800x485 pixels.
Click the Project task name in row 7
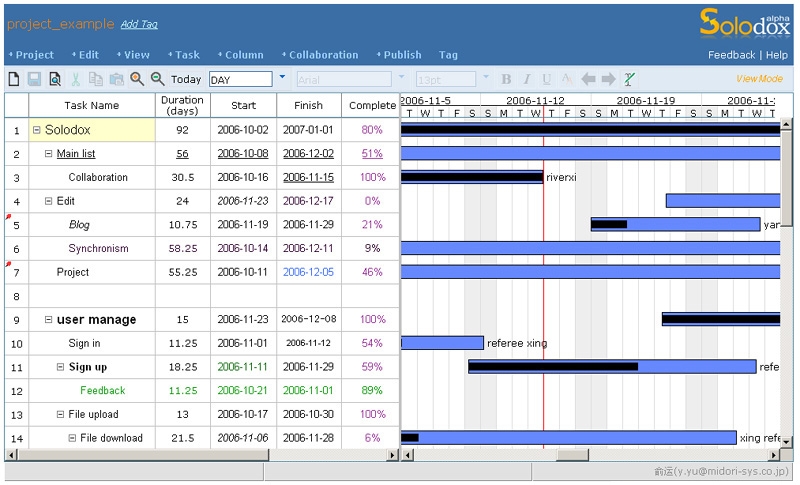pyautogui.click(x=72, y=272)
